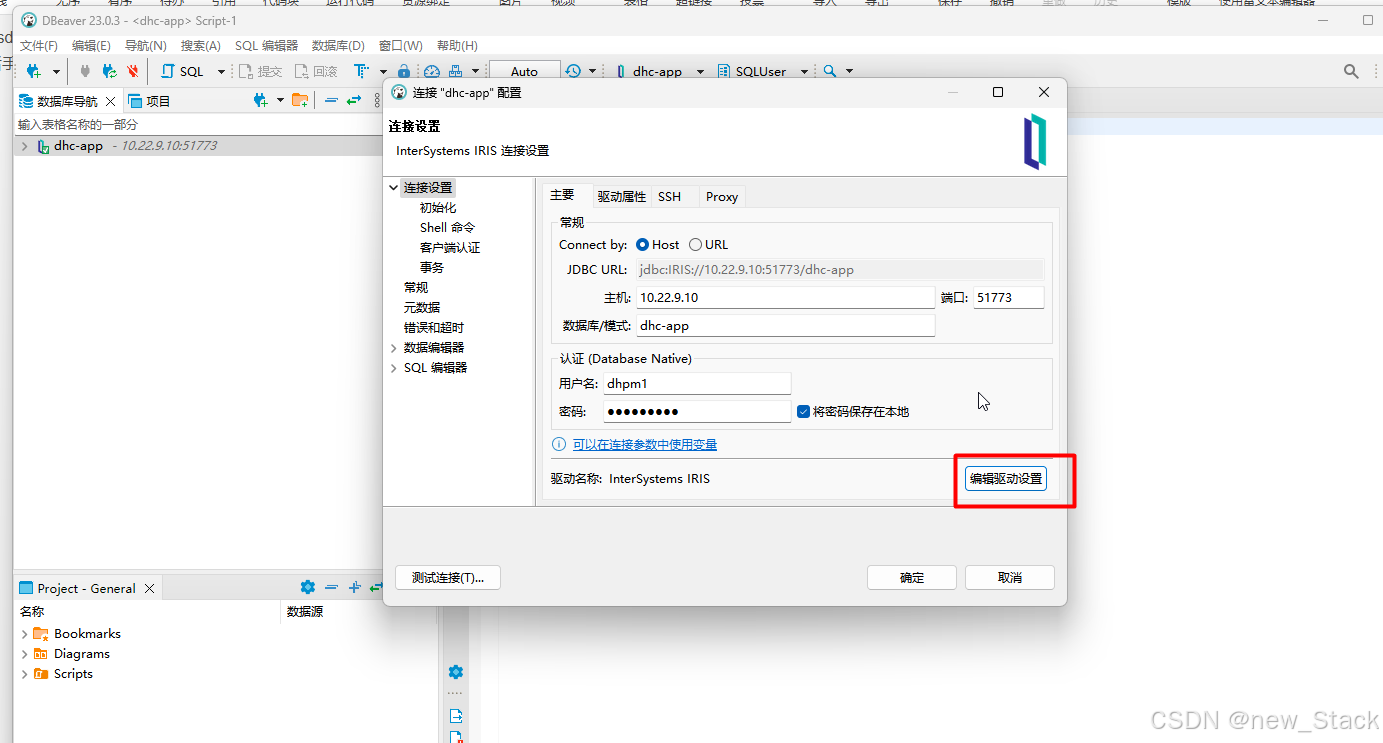The height and width of the screenshot is (743, 1383).
Task: Collapse 连接设置 tree node in dialog
Action: pos(394,187)
